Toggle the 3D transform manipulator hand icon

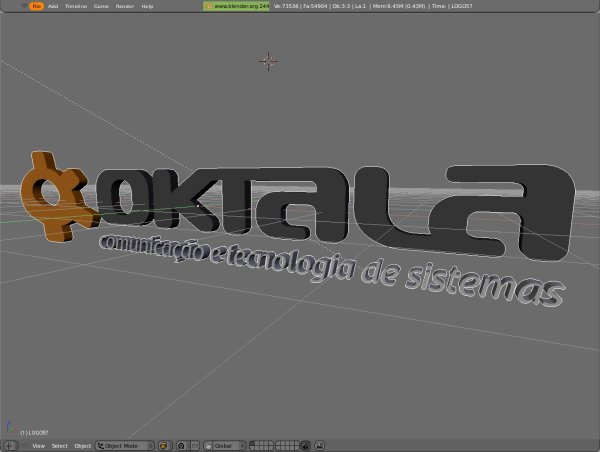[x=207, y=445]
